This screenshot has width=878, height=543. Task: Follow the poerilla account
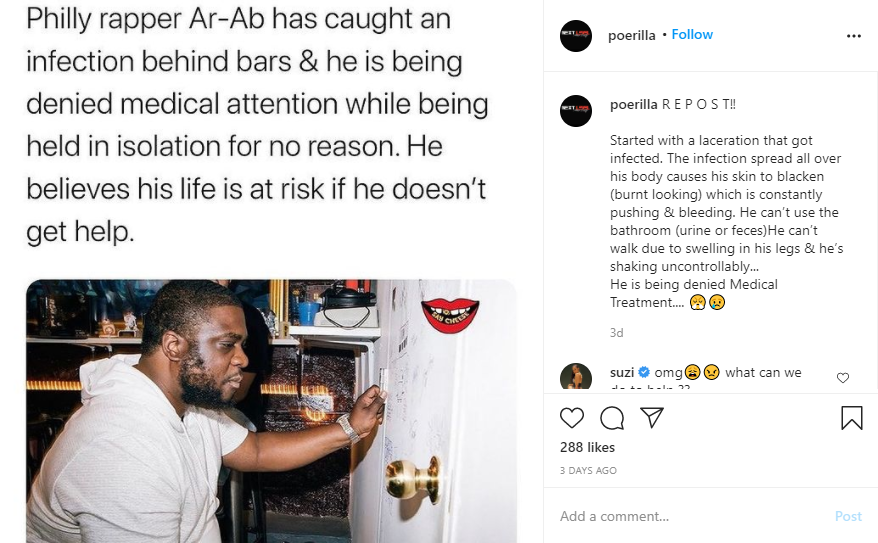pyautogui.click(x=692, y=35)
